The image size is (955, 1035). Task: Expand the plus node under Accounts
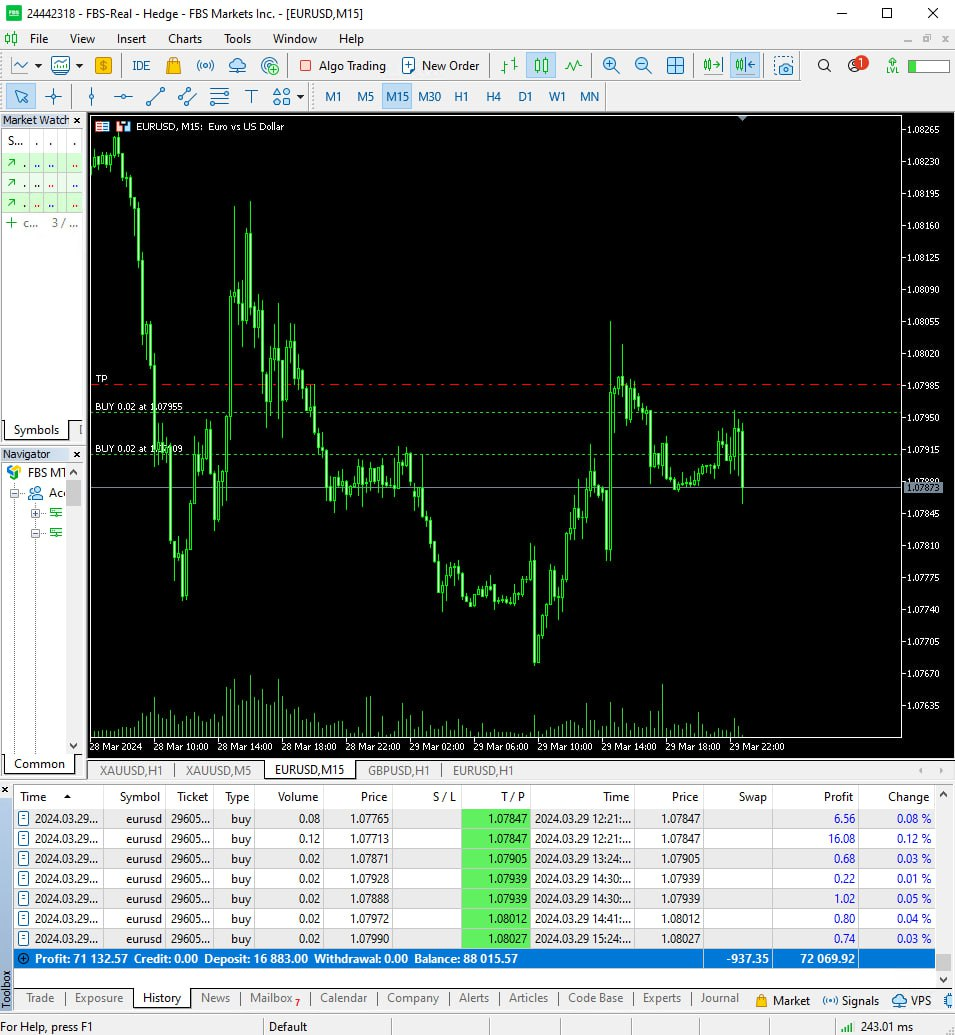click(x=35, y=513)
